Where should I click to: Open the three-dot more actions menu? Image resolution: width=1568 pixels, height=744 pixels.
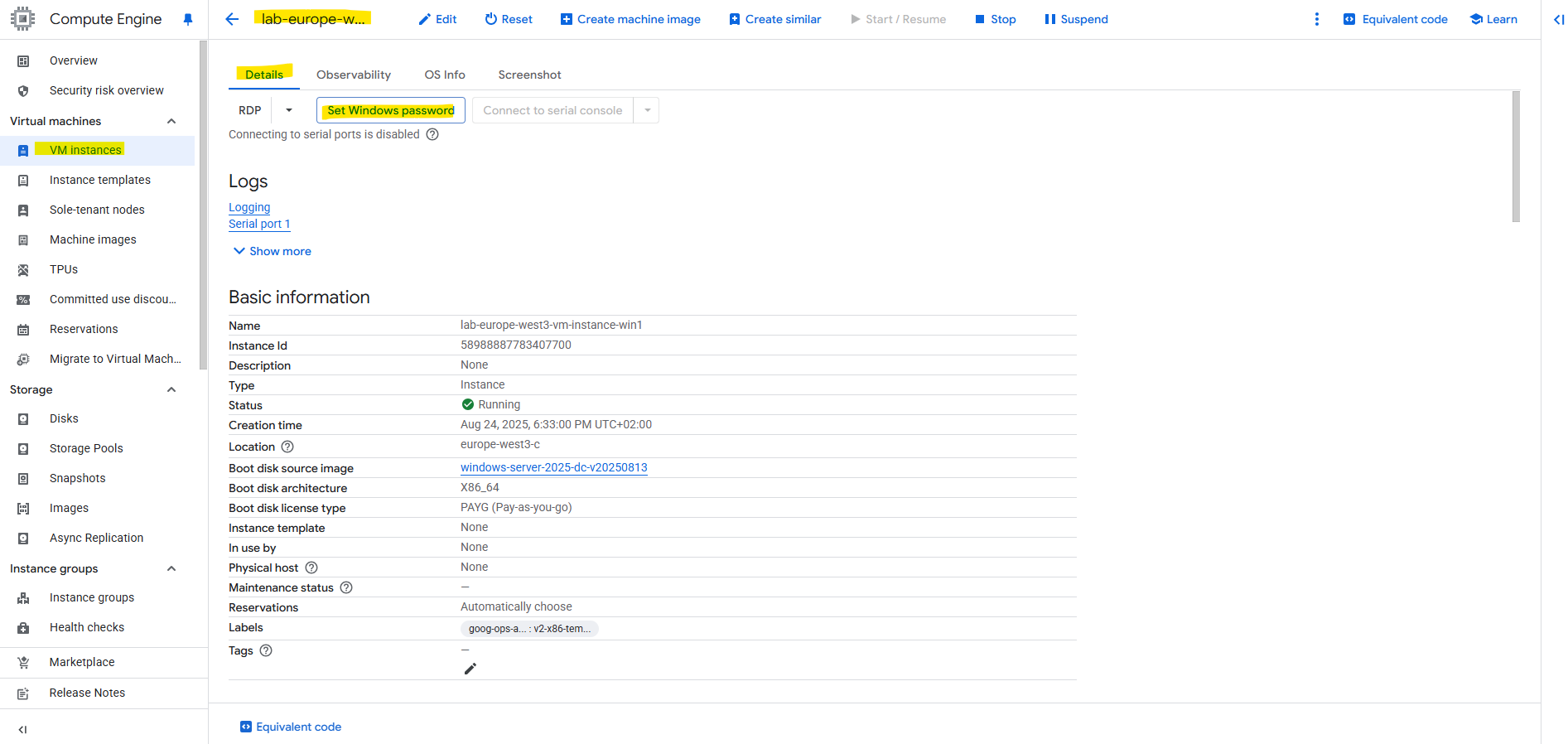point(1317,19)
